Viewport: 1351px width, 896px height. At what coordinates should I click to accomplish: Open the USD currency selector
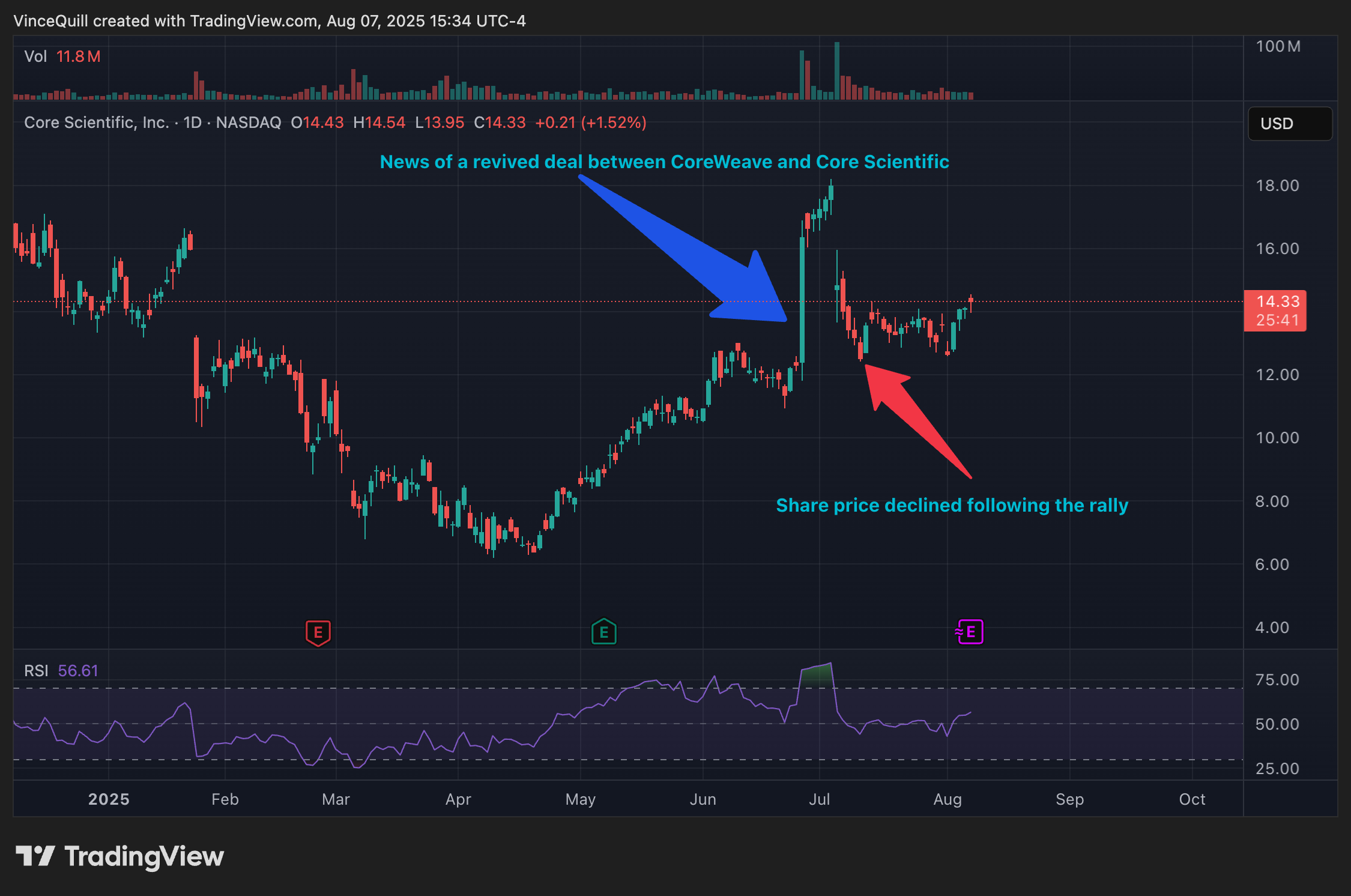click(x=1289, y=124)
